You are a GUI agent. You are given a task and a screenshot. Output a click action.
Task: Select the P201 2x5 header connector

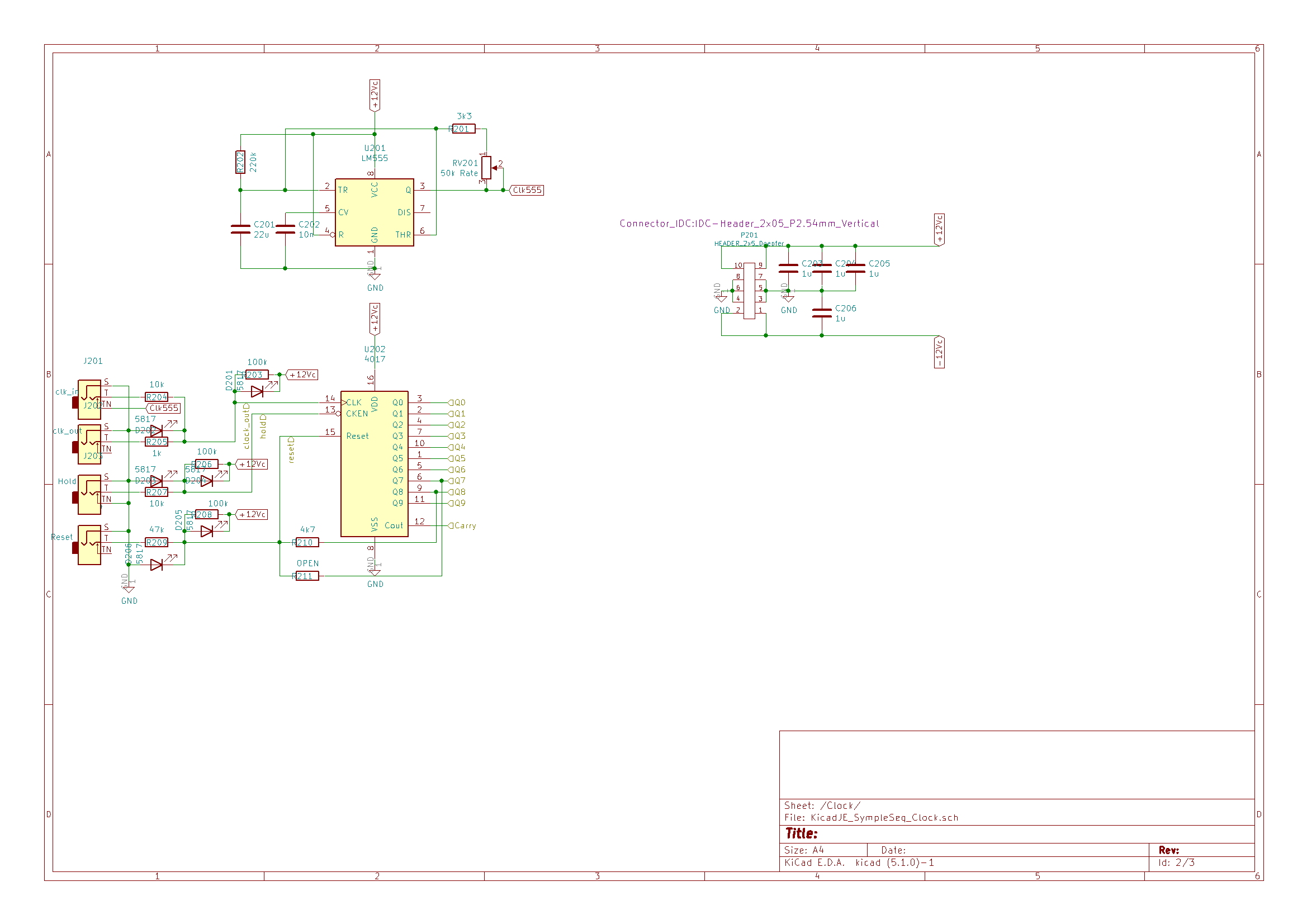[x=749, y=290]
